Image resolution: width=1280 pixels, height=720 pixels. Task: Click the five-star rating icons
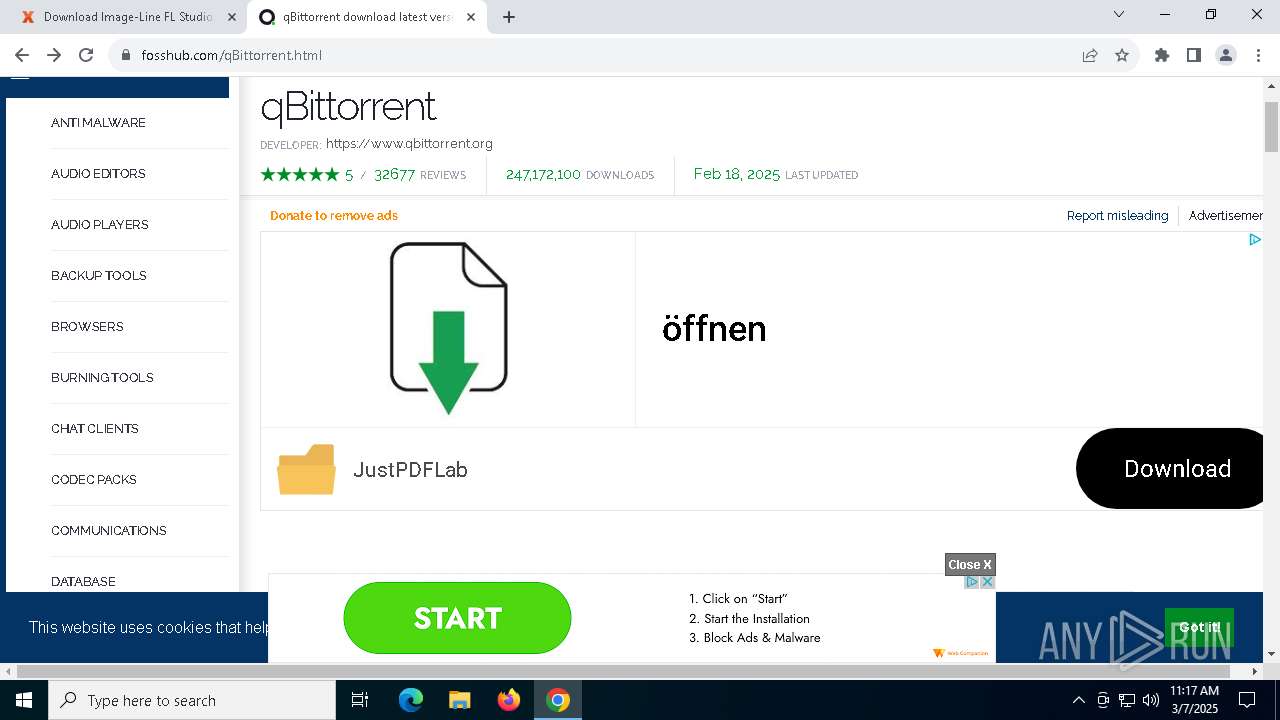[300, 174]
